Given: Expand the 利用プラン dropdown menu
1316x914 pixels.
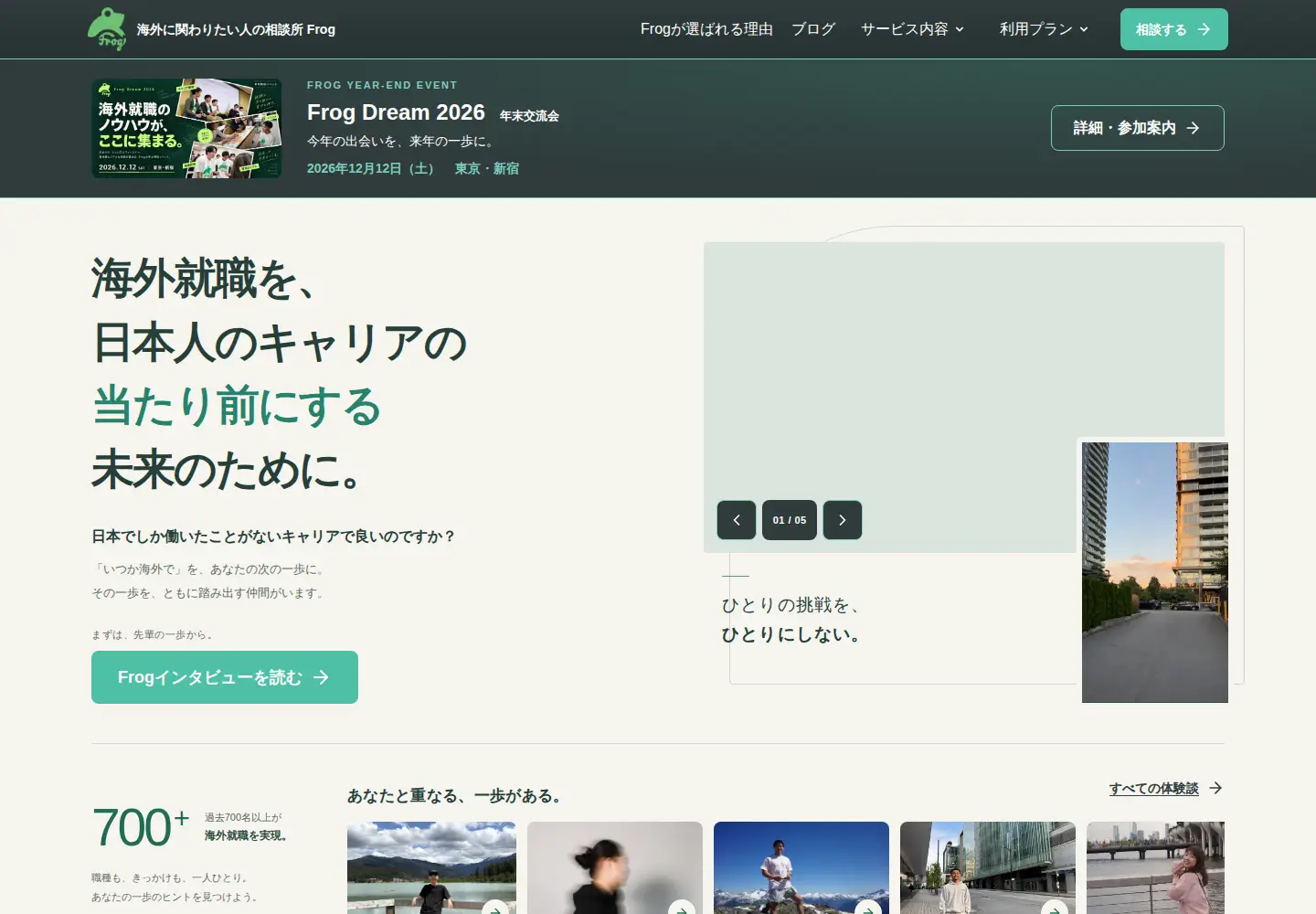Looking at the screenshot, I should (x=1044, y=29).
